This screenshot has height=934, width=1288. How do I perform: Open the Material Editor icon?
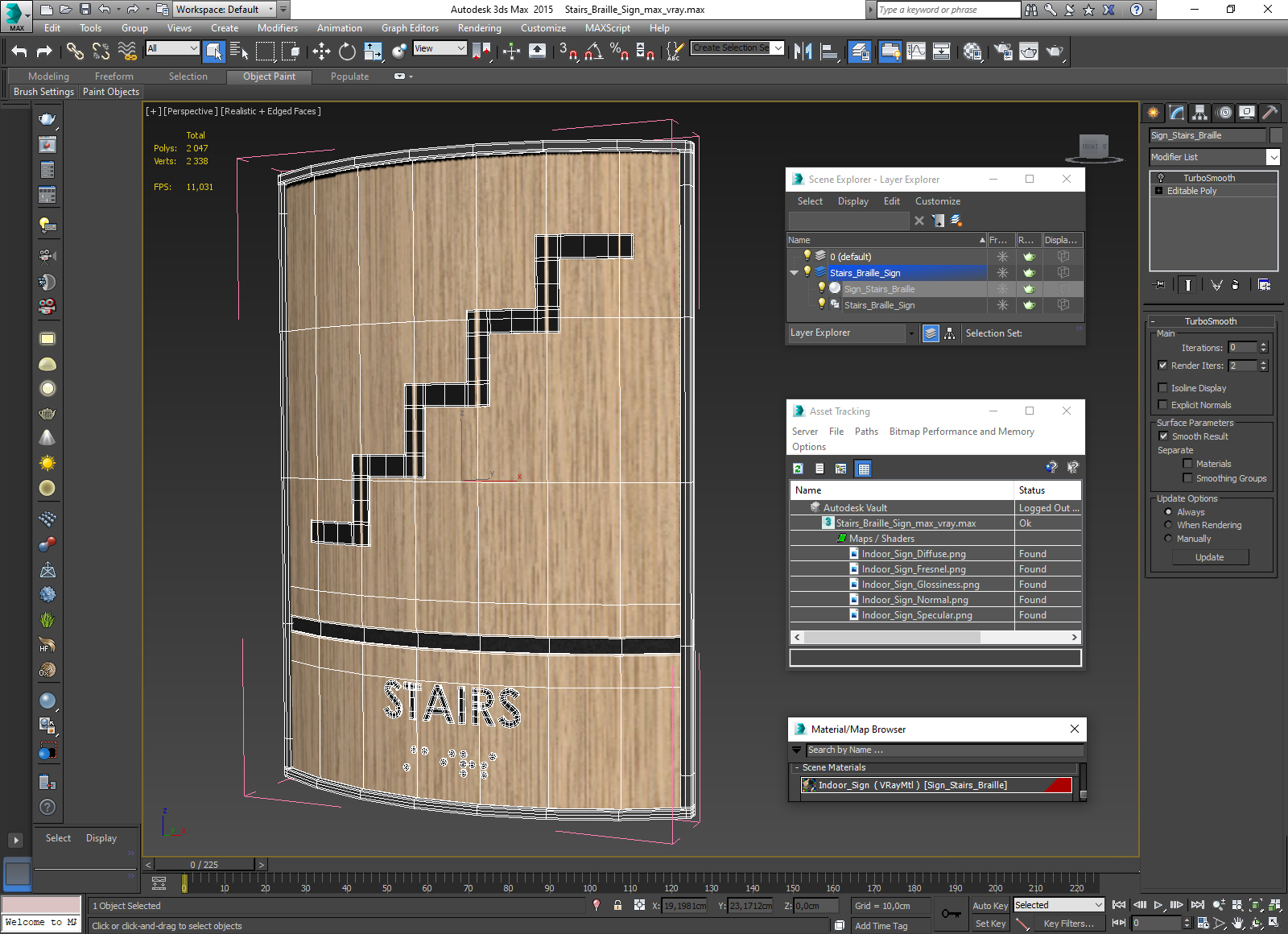972,52
